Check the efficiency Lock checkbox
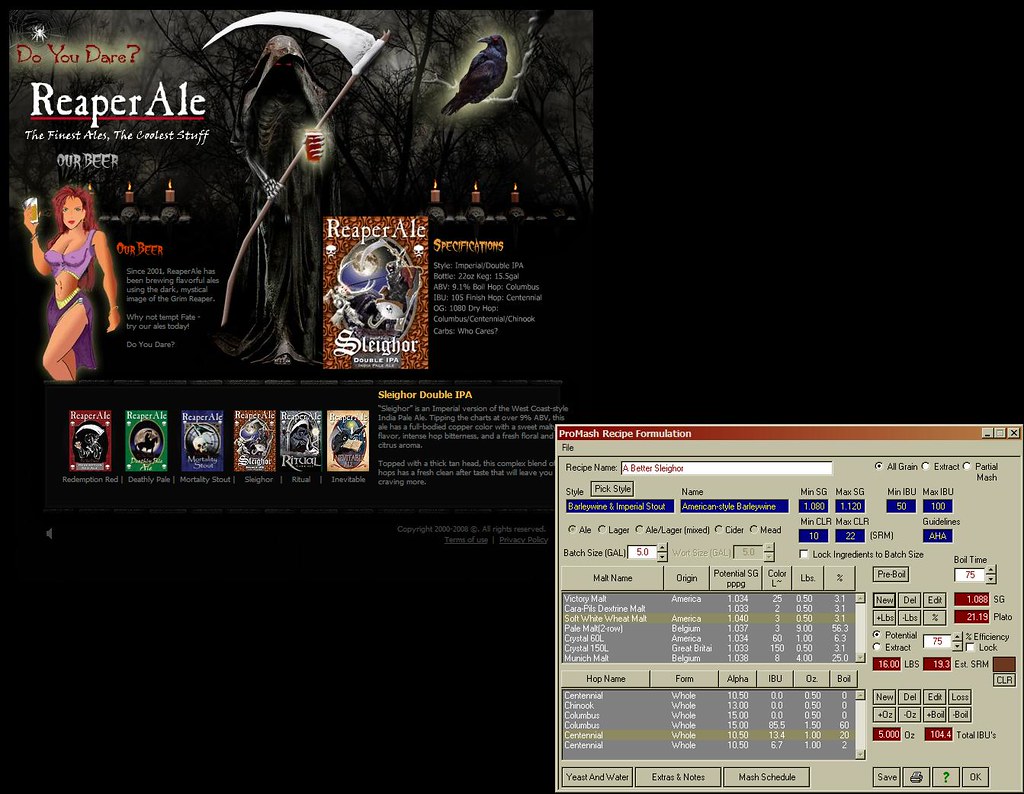Image resolution: width=1024 pixels, height=794 pixels. tap(970, 648)
